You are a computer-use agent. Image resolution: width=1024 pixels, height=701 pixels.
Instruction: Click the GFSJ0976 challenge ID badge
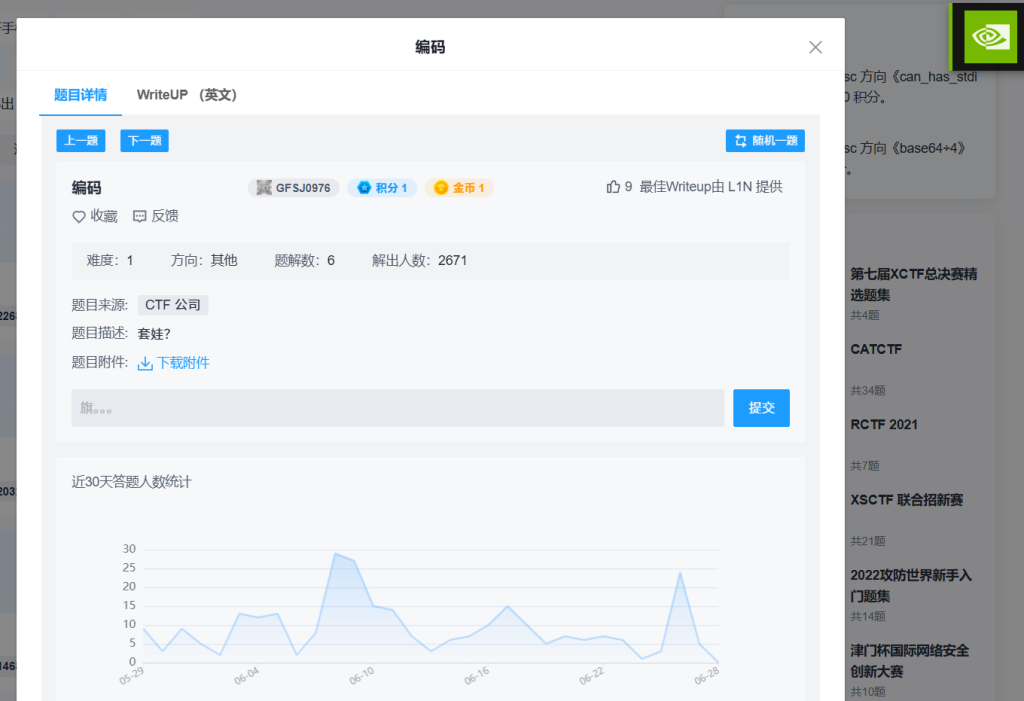click(x=293, y=188)
